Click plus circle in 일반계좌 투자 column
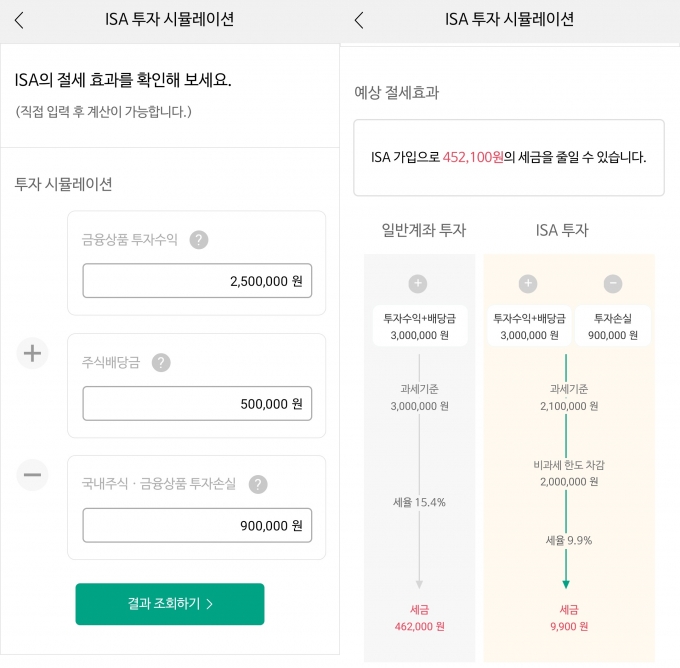680x668 pixels. click(418, 284)
